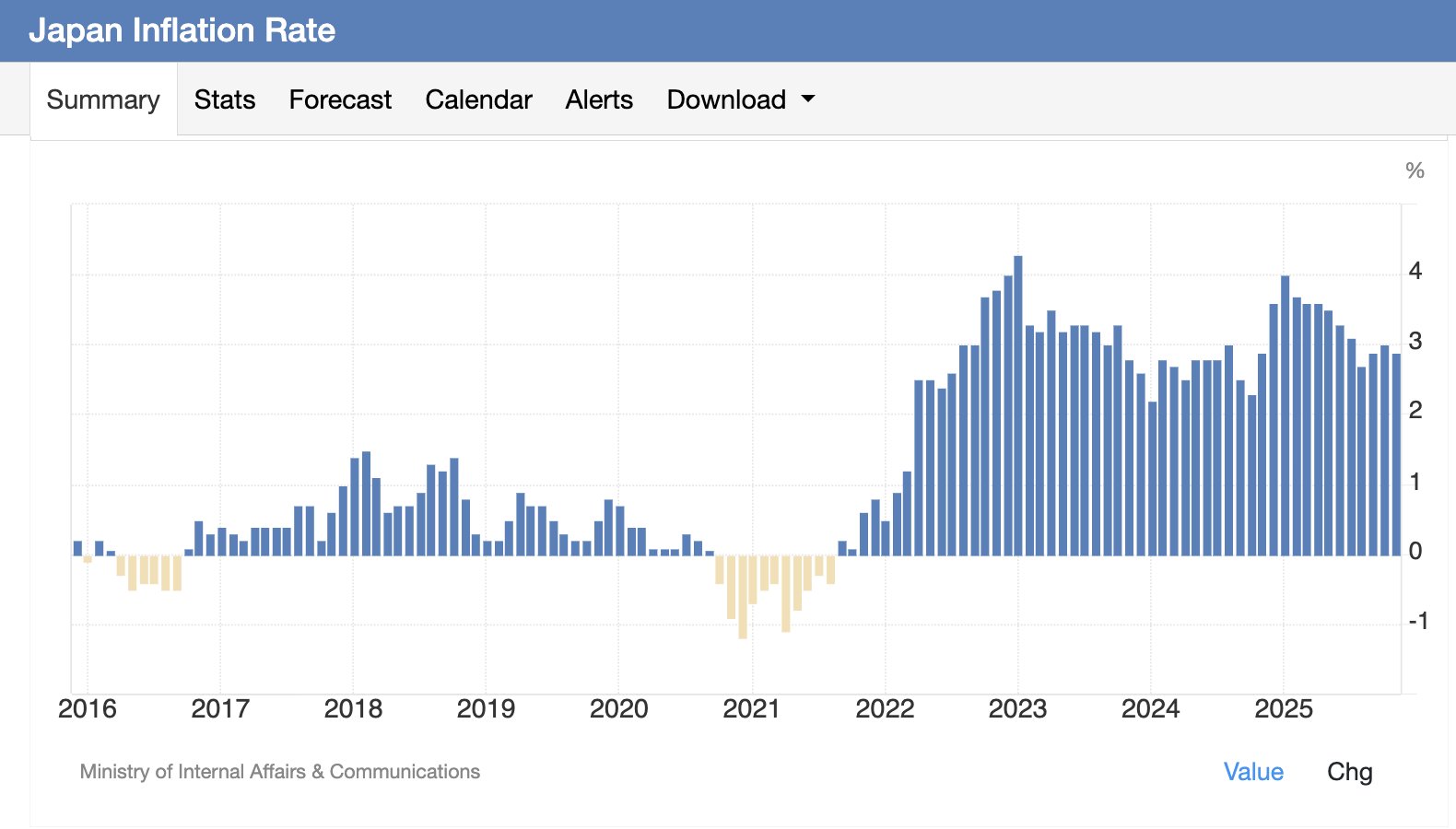Select the tallest bar at start of 2023
This screenshot has width=1456, height=829.
click(x=1017, y=405)
